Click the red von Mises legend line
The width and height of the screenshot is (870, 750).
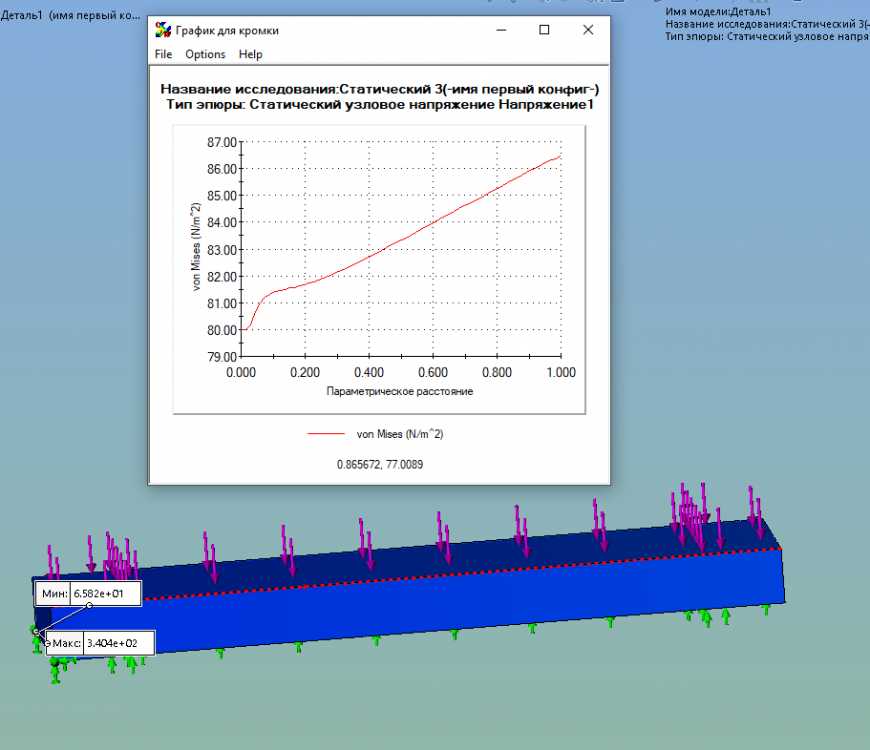[x=326, y=434]
